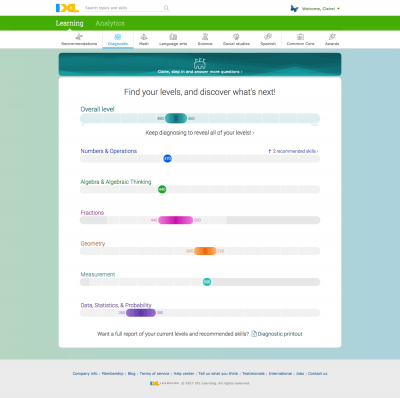Screen dimensions: 400x398
Task: Open the International footer link
Action: [x=280, y=374]
